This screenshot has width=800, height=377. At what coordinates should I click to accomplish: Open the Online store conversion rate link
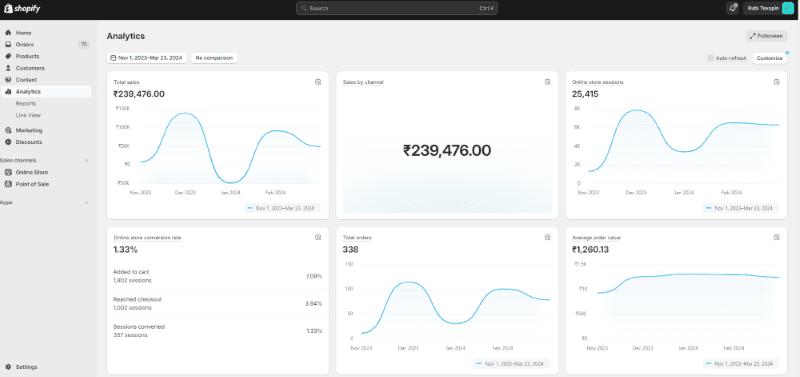point(147,238)
